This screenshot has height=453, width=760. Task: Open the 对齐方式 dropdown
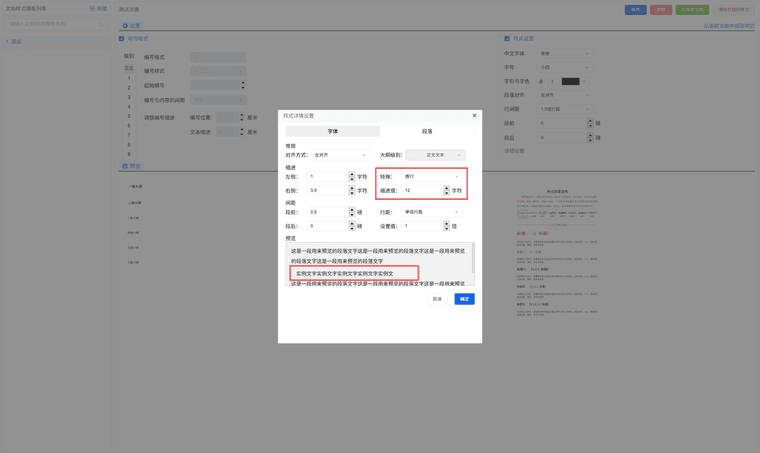(x=340, y=155)
